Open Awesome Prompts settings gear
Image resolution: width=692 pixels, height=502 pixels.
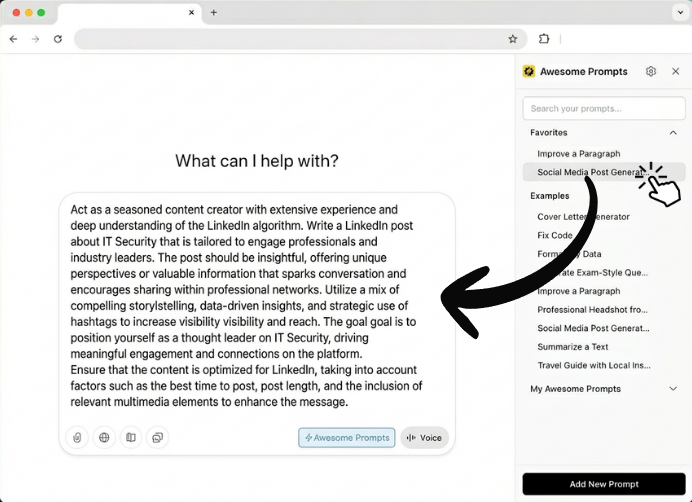tap(651, 71)
